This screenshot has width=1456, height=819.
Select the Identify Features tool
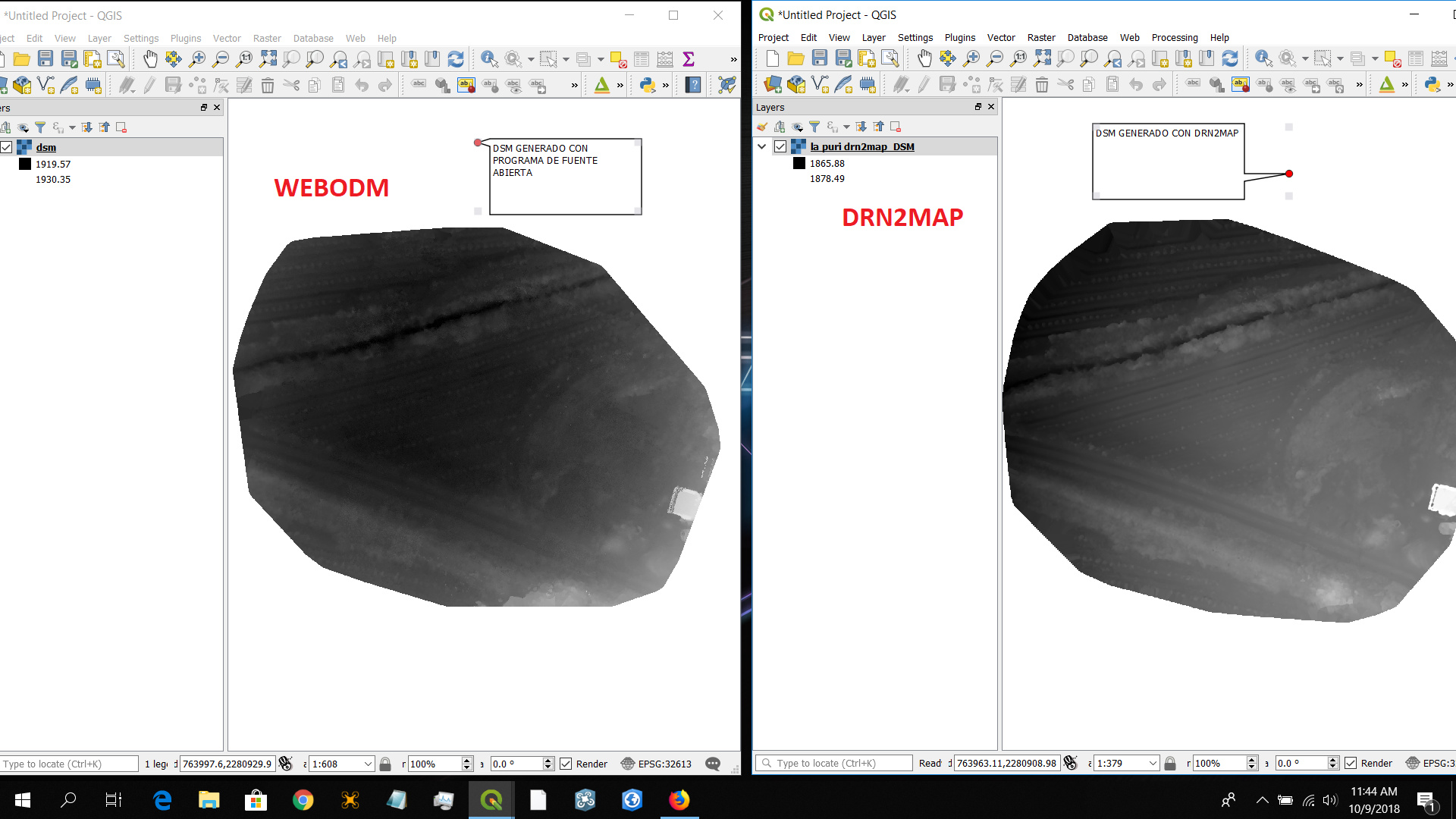pos(1263,58)
